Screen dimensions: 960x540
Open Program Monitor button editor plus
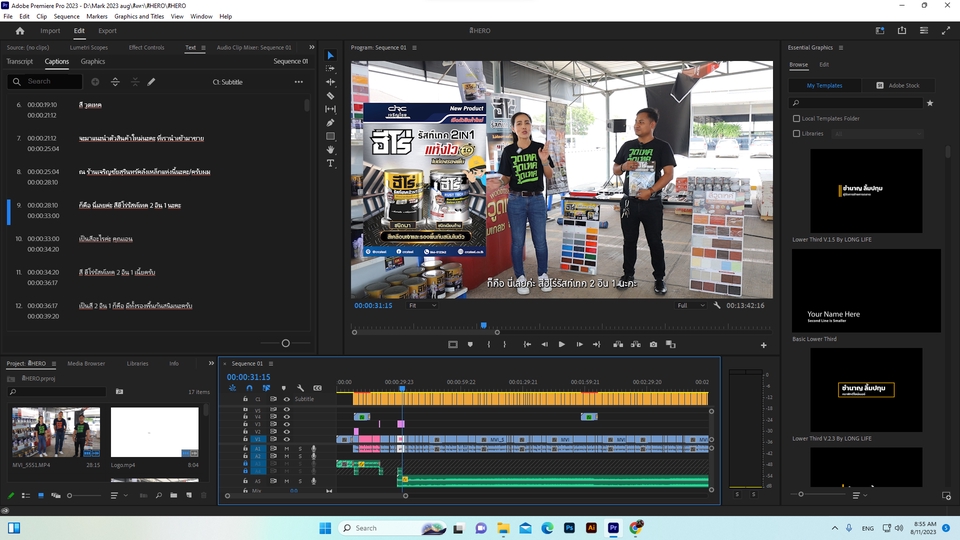[763, 345]
